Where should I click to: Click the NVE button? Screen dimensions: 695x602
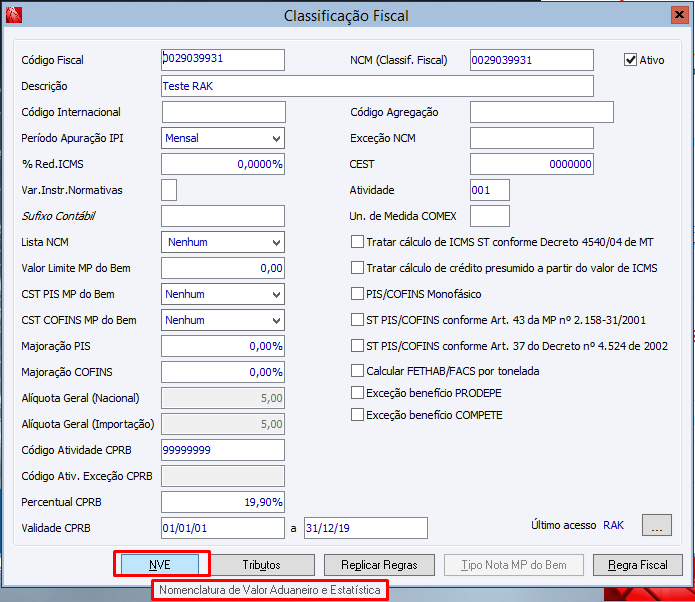pos(160,564)
